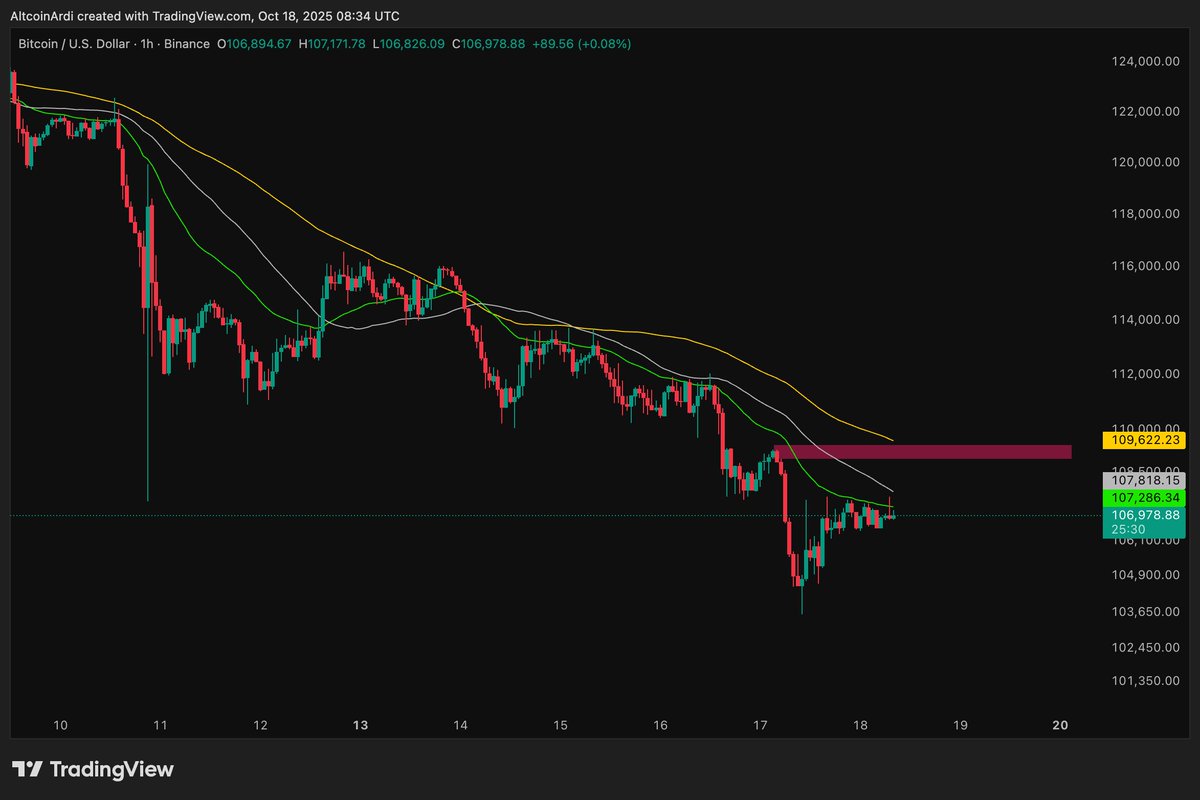Click bold date label 20 on time axis
The height and width of the screenshot is (800, 1200).
[1062, 725]
